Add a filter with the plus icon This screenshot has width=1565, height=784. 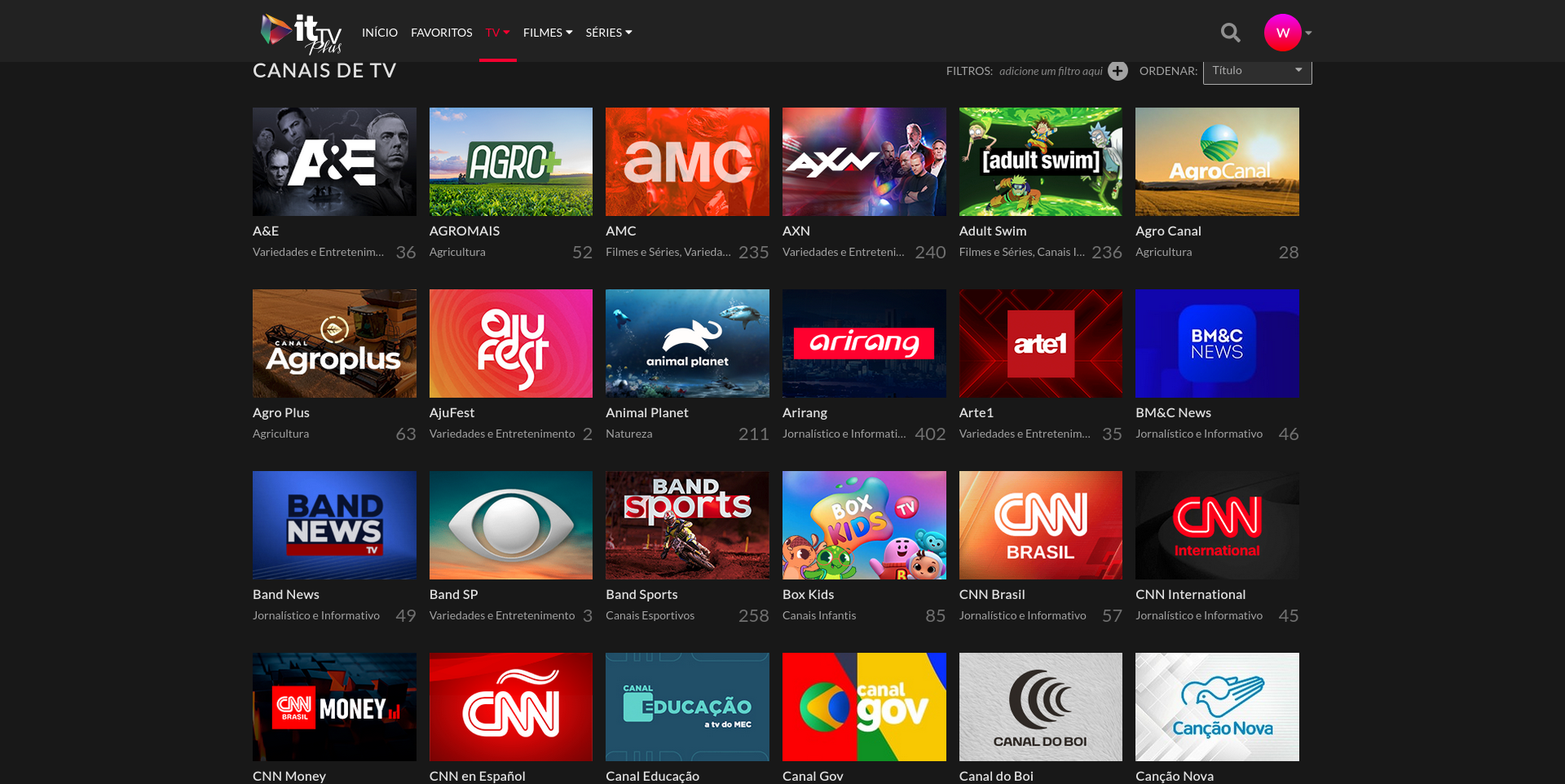(x=1118, y=71)
